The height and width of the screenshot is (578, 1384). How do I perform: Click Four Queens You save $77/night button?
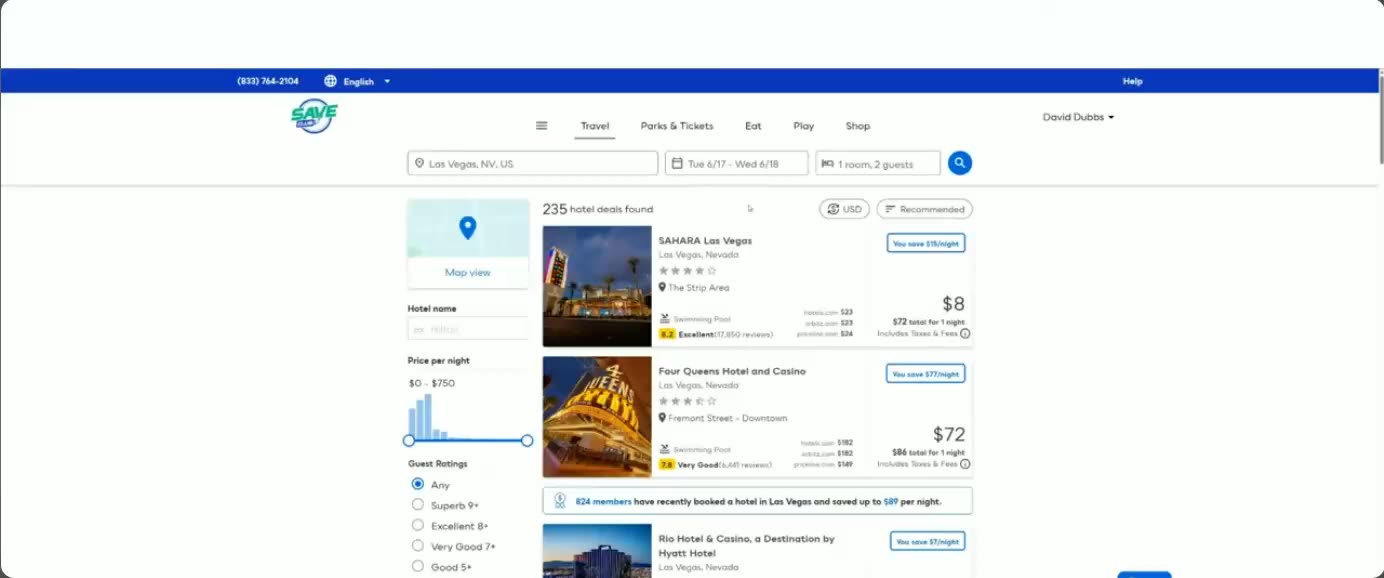pyautogui.click(x=926, y=373)
